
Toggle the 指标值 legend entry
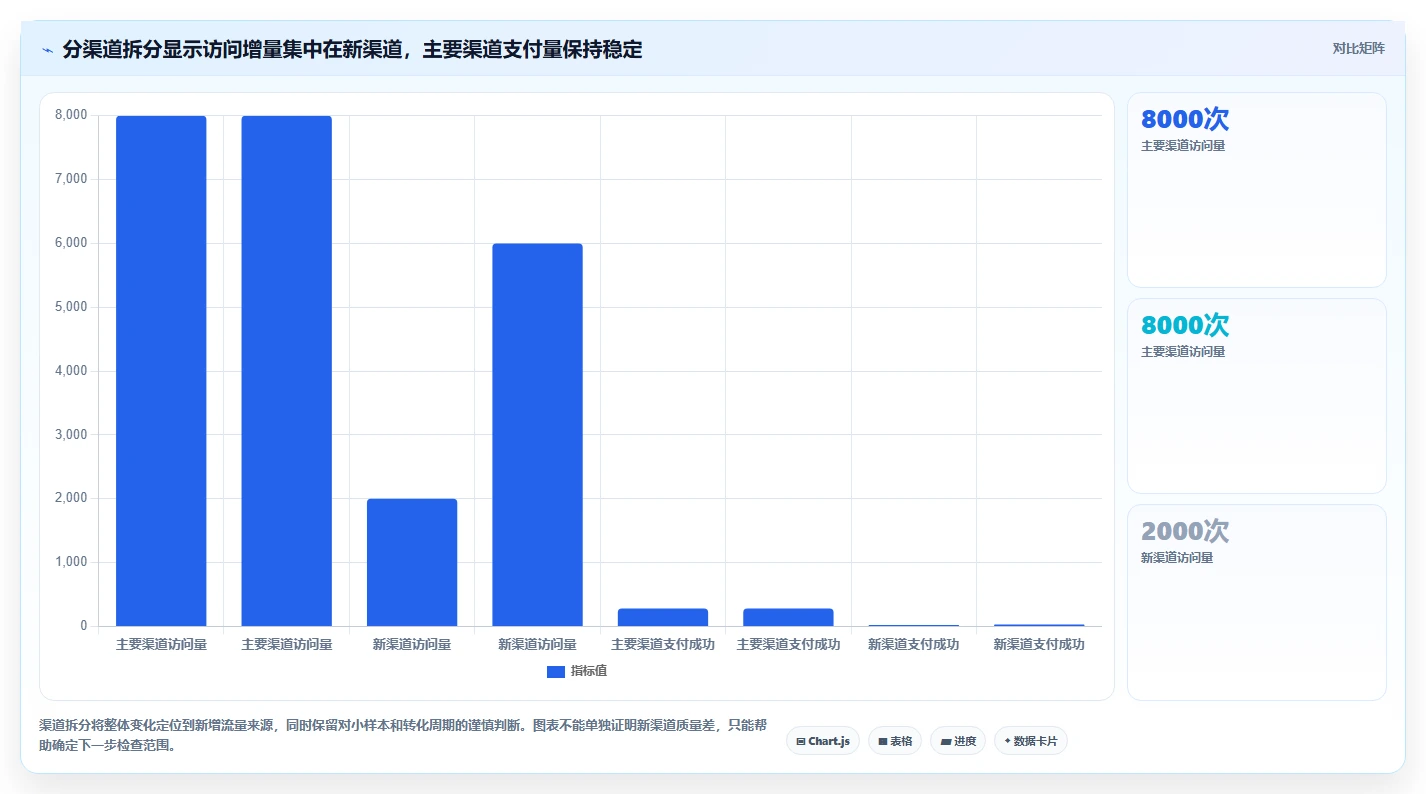577,671
